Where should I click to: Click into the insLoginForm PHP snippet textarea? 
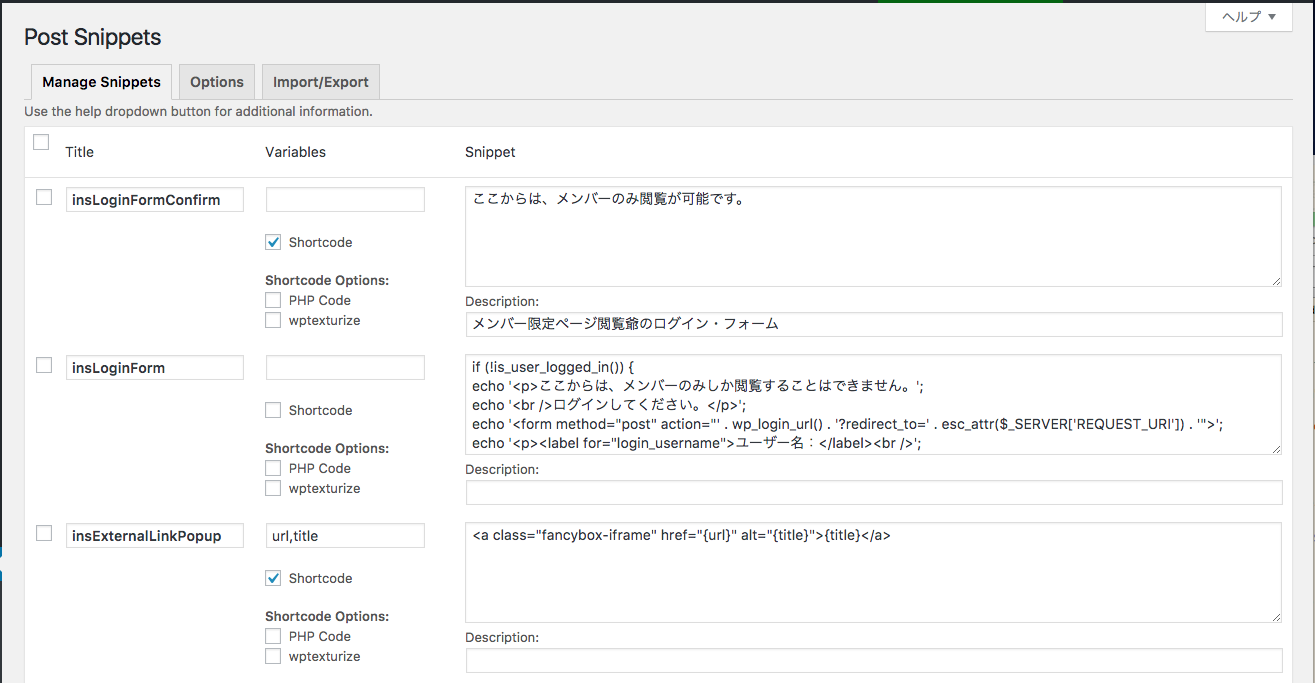[873, 404]
